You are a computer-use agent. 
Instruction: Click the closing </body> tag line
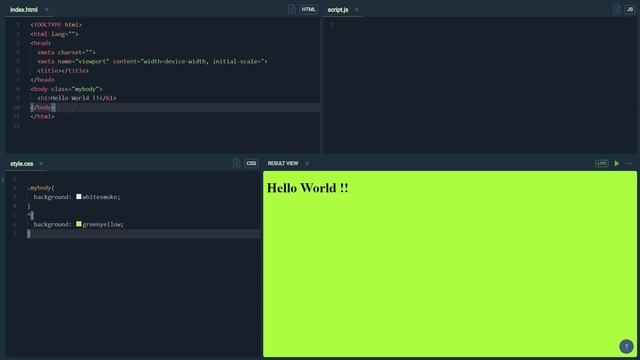[x=42, y=107]
